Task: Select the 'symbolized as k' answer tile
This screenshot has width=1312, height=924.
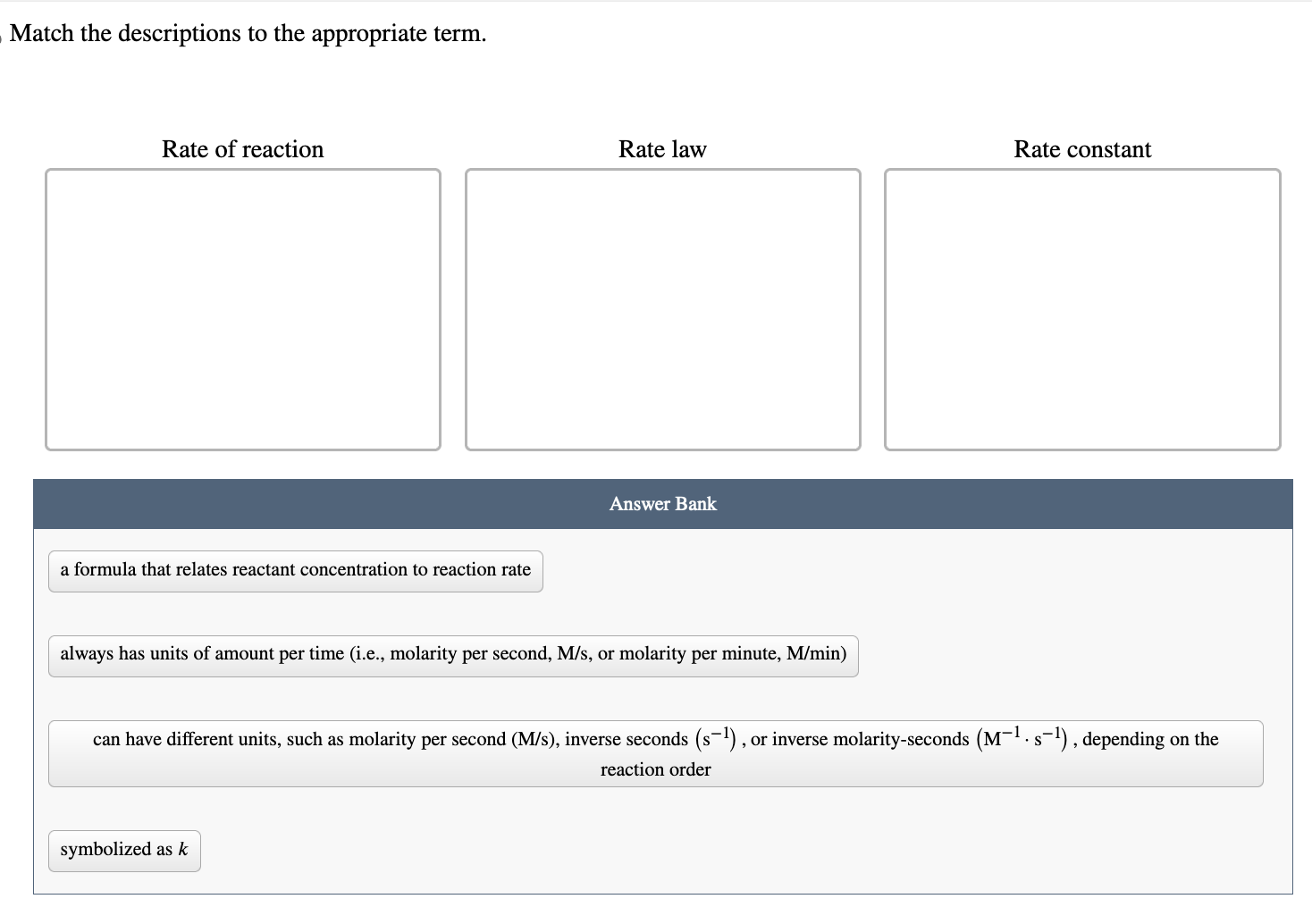Action: click(124, 851)
